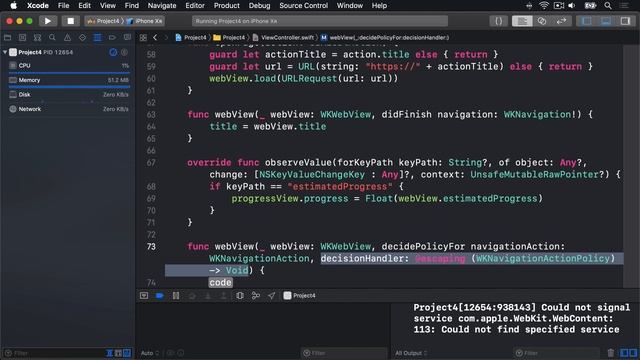The height and width of the screenshot is (360, 640).
Task: Select the Debug navigator icon
Action: 97,38
